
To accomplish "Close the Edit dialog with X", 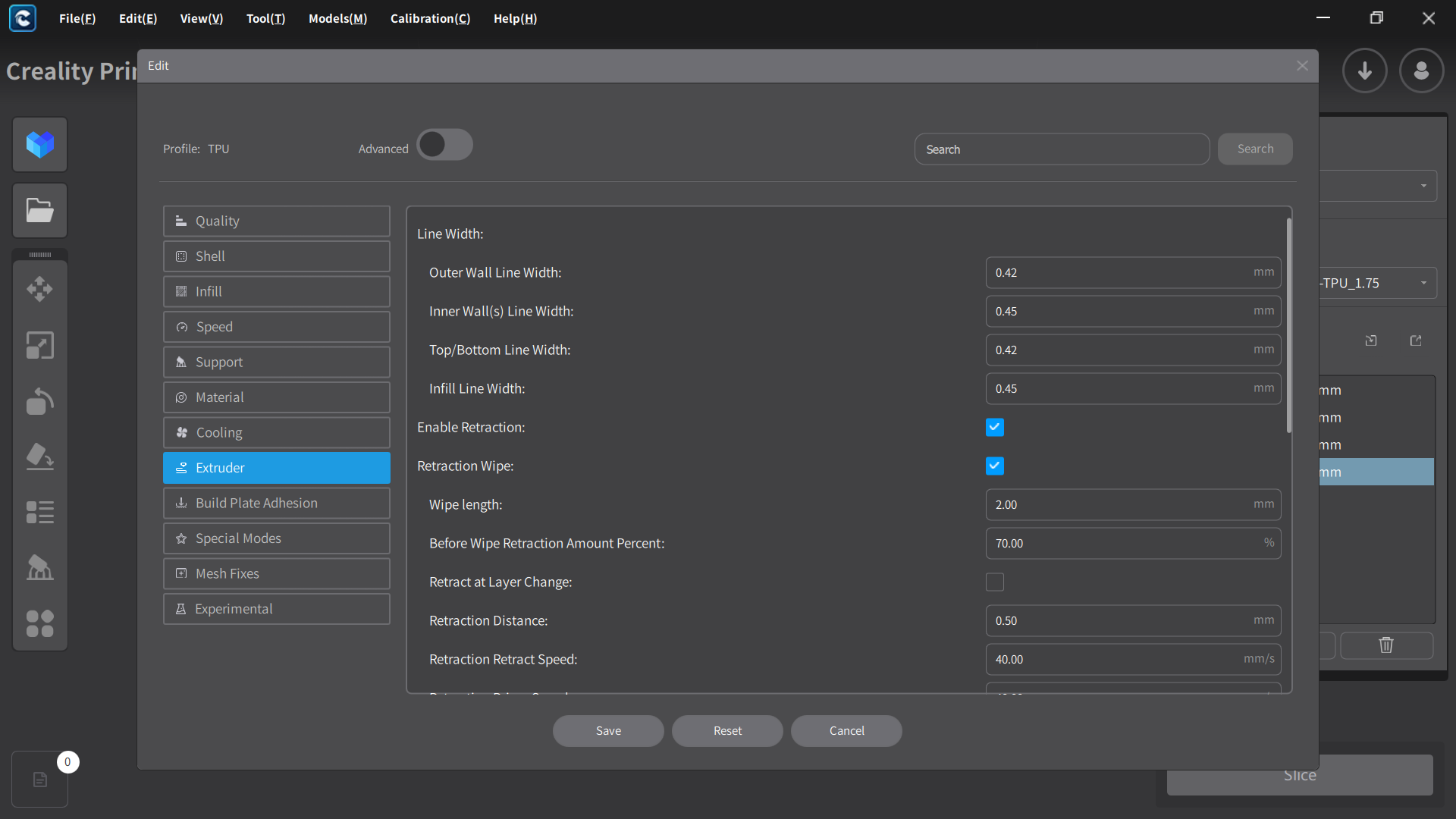I will [x=1303, y=66].
